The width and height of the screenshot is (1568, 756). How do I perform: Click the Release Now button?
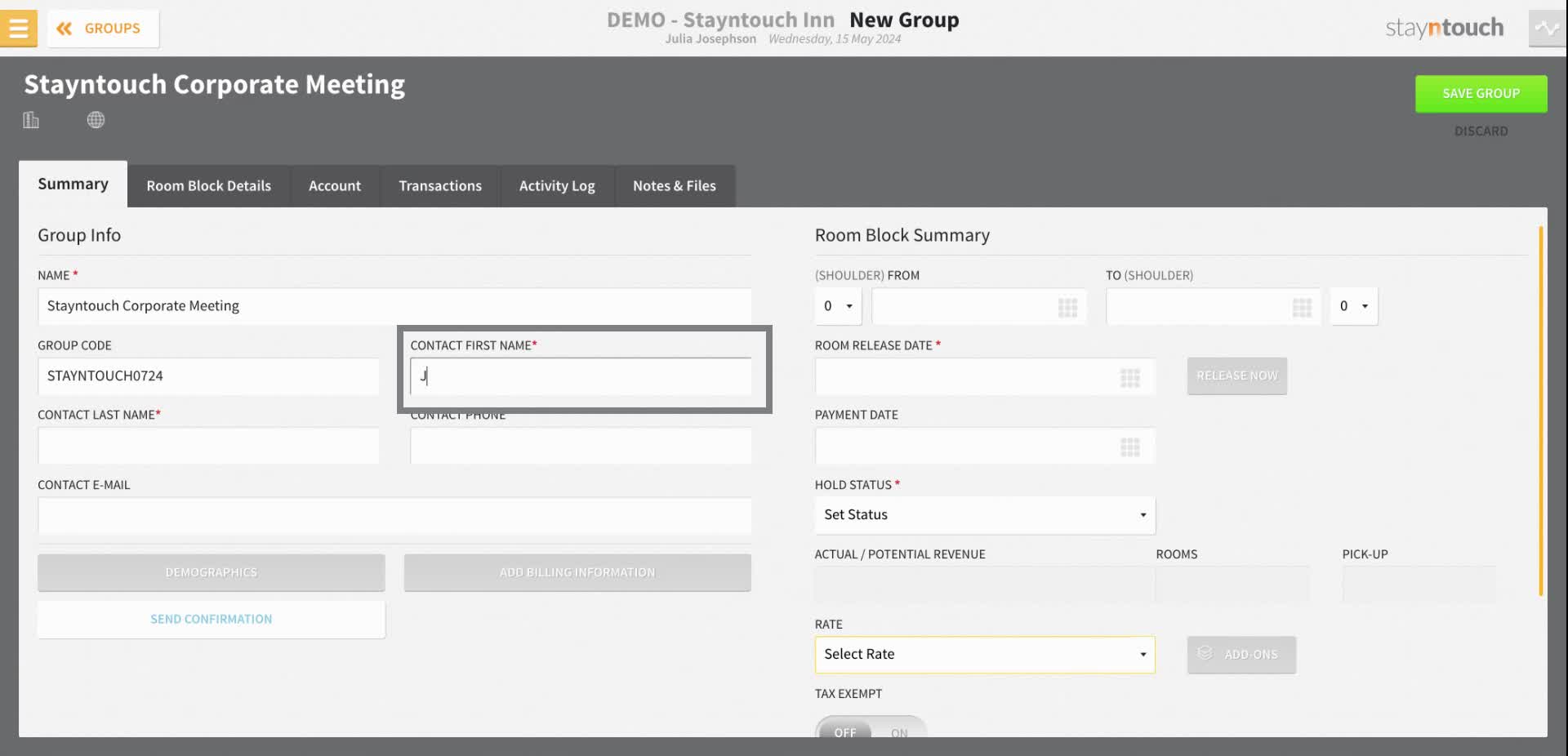[x=1237, y=376]
